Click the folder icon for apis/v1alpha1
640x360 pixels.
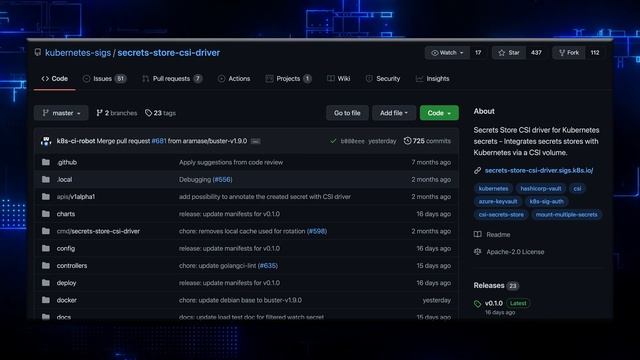click(x=46, y=196)
